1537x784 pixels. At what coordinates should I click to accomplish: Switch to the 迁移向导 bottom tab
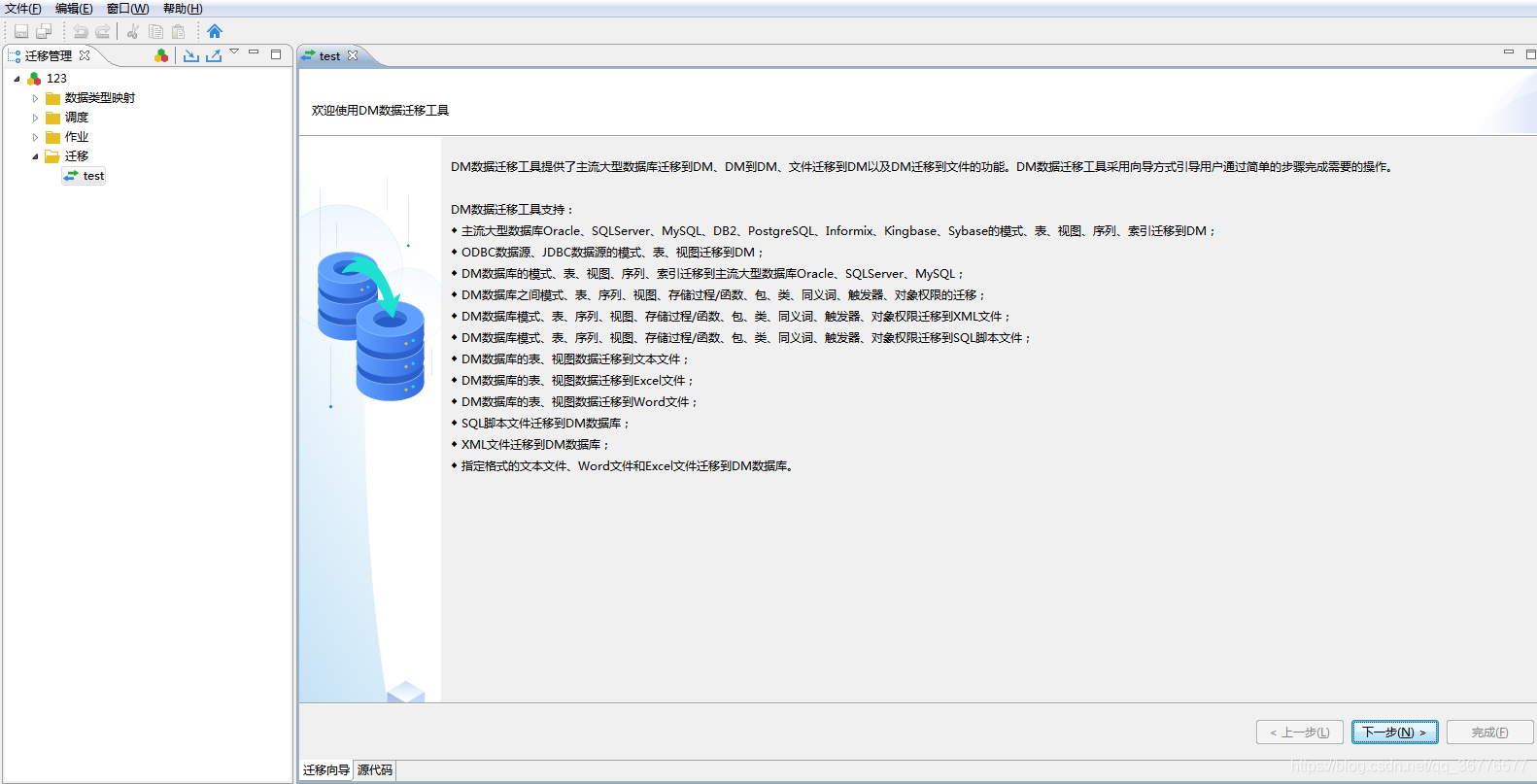click(x=326, y=770)
